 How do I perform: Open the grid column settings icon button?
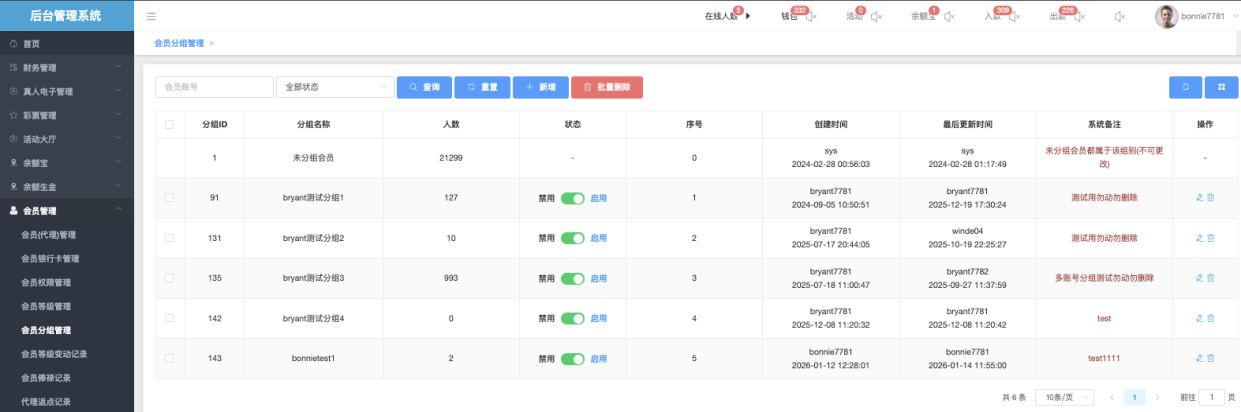1221,87
